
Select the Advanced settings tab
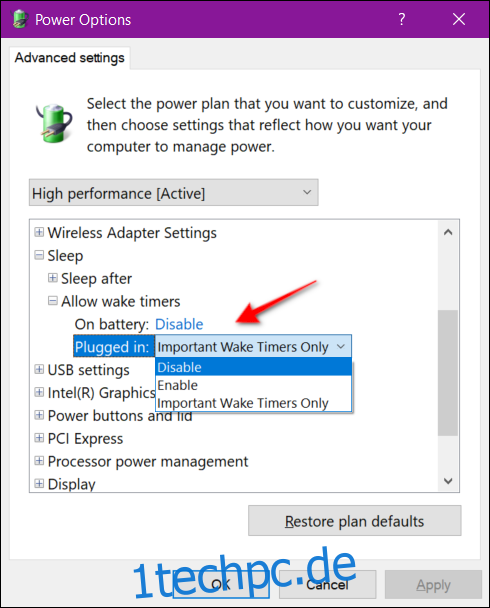click(70, 58)
